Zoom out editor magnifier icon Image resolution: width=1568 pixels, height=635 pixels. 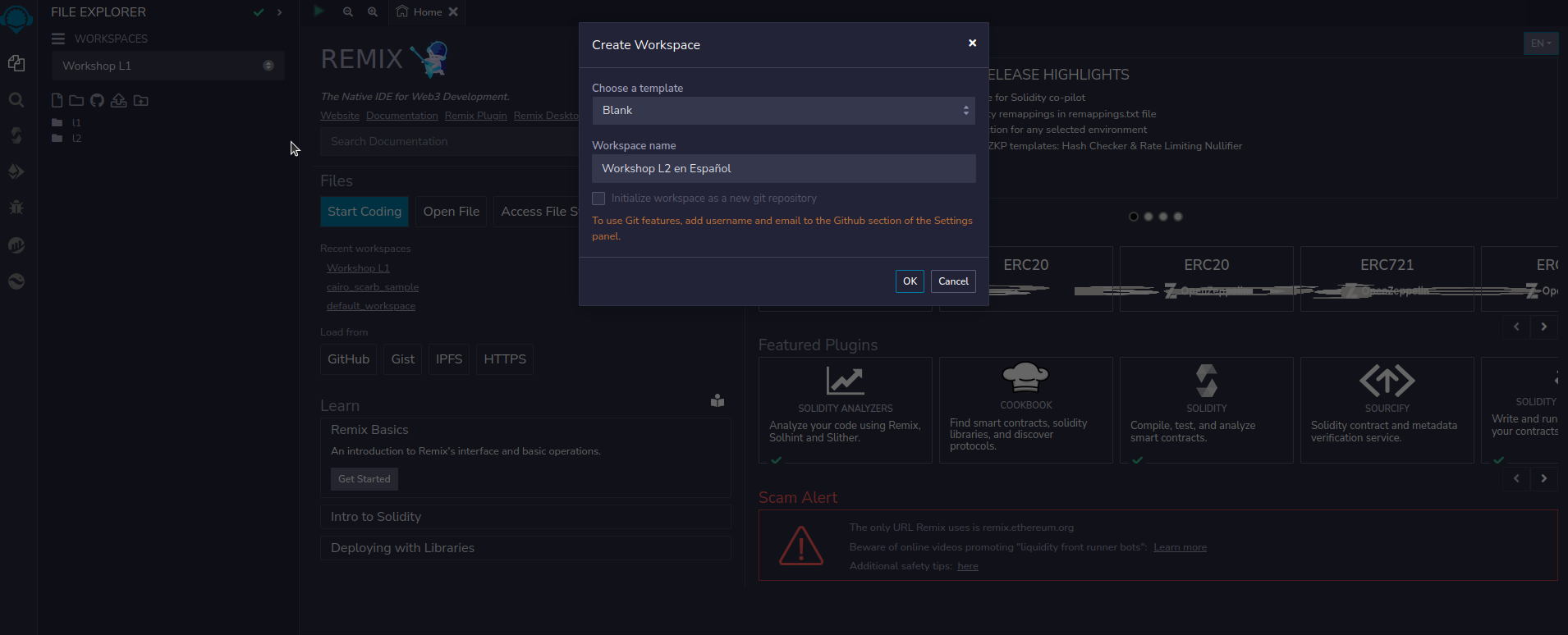(x=348, y=11)
